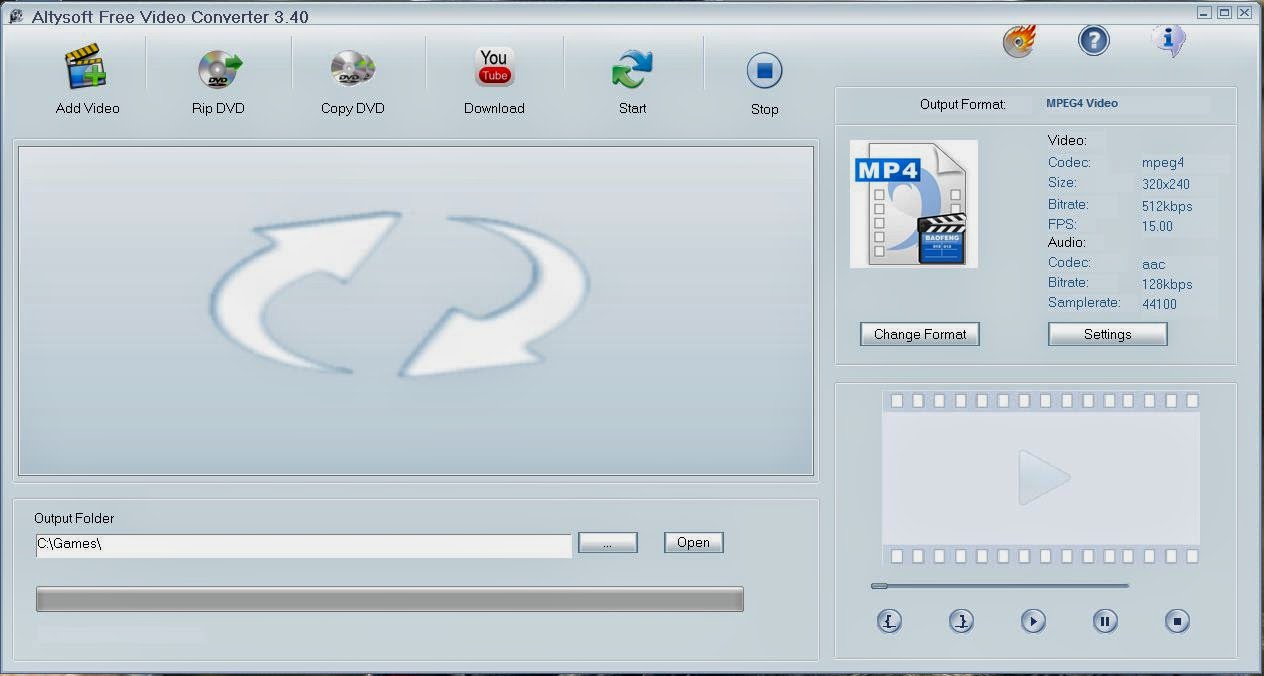Click the Output Folder path field
Viewport: 1264px width, 676px height.
coord(303,545)
